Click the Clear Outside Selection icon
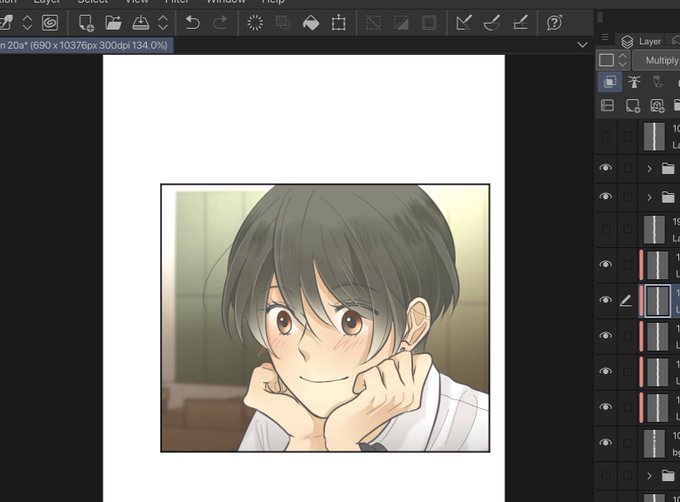Image resolution: width=680 pixels, height=502 pixels. pyautogui.click(x=283, y=23)
